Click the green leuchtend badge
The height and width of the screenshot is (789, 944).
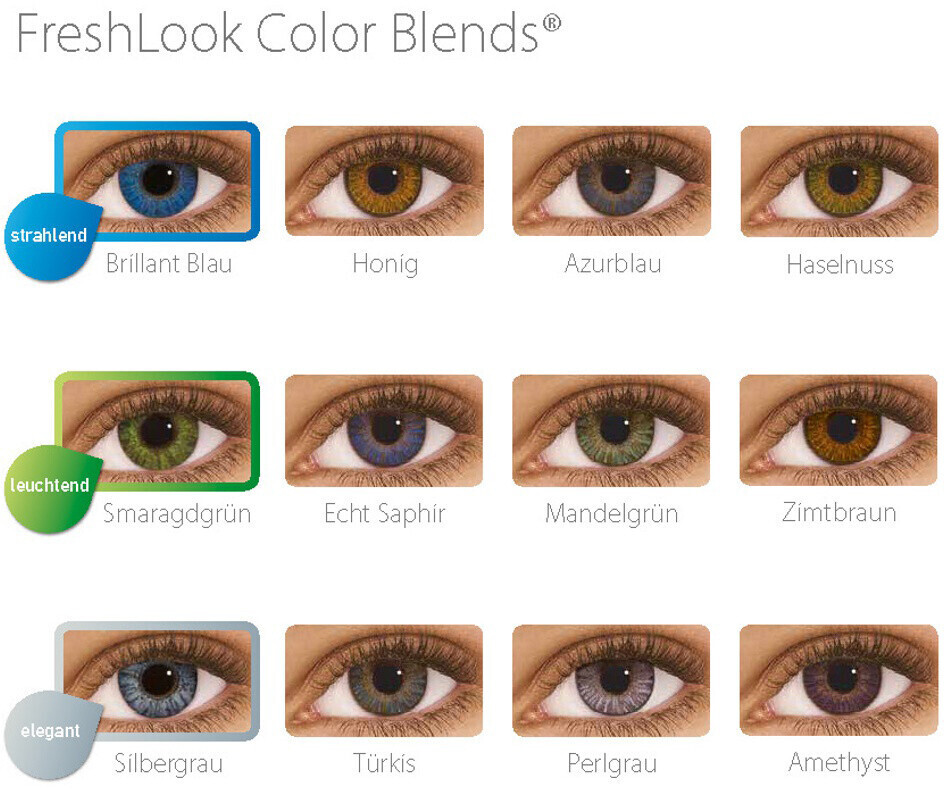click(x=51, y=487)
